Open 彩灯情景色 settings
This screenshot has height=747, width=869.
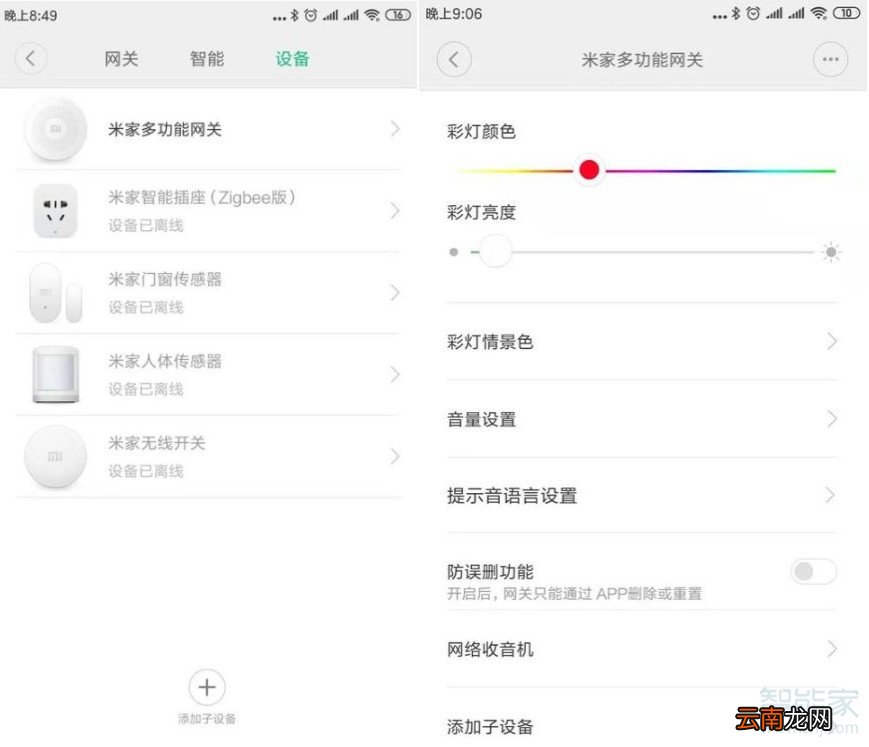[x=642, y=342]
